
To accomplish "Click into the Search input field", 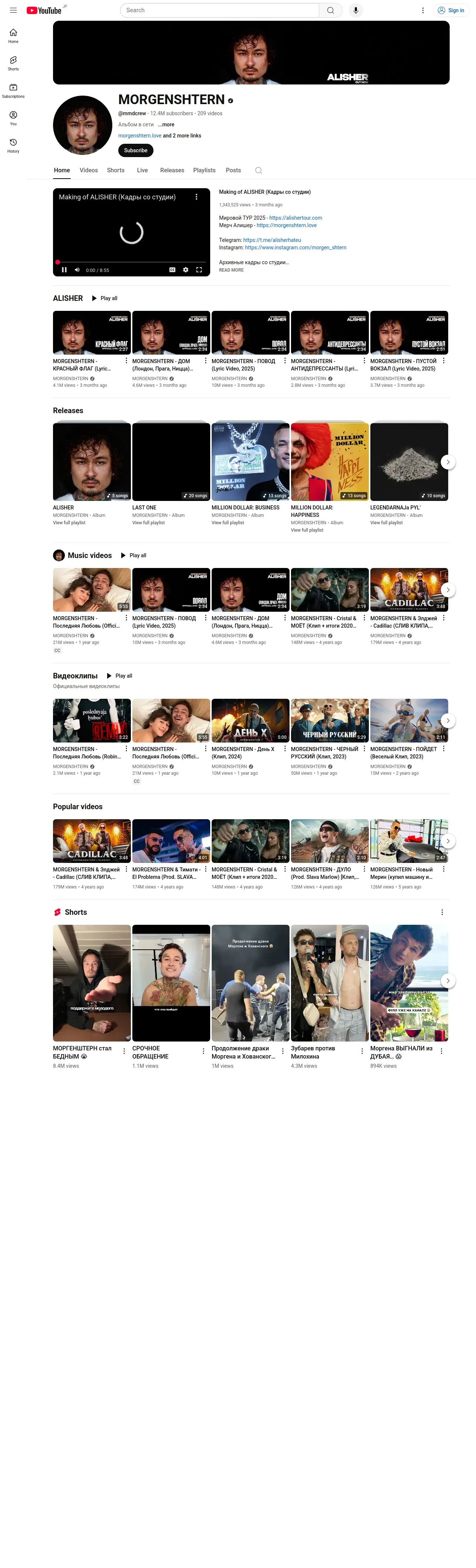I will coord(220,10).
